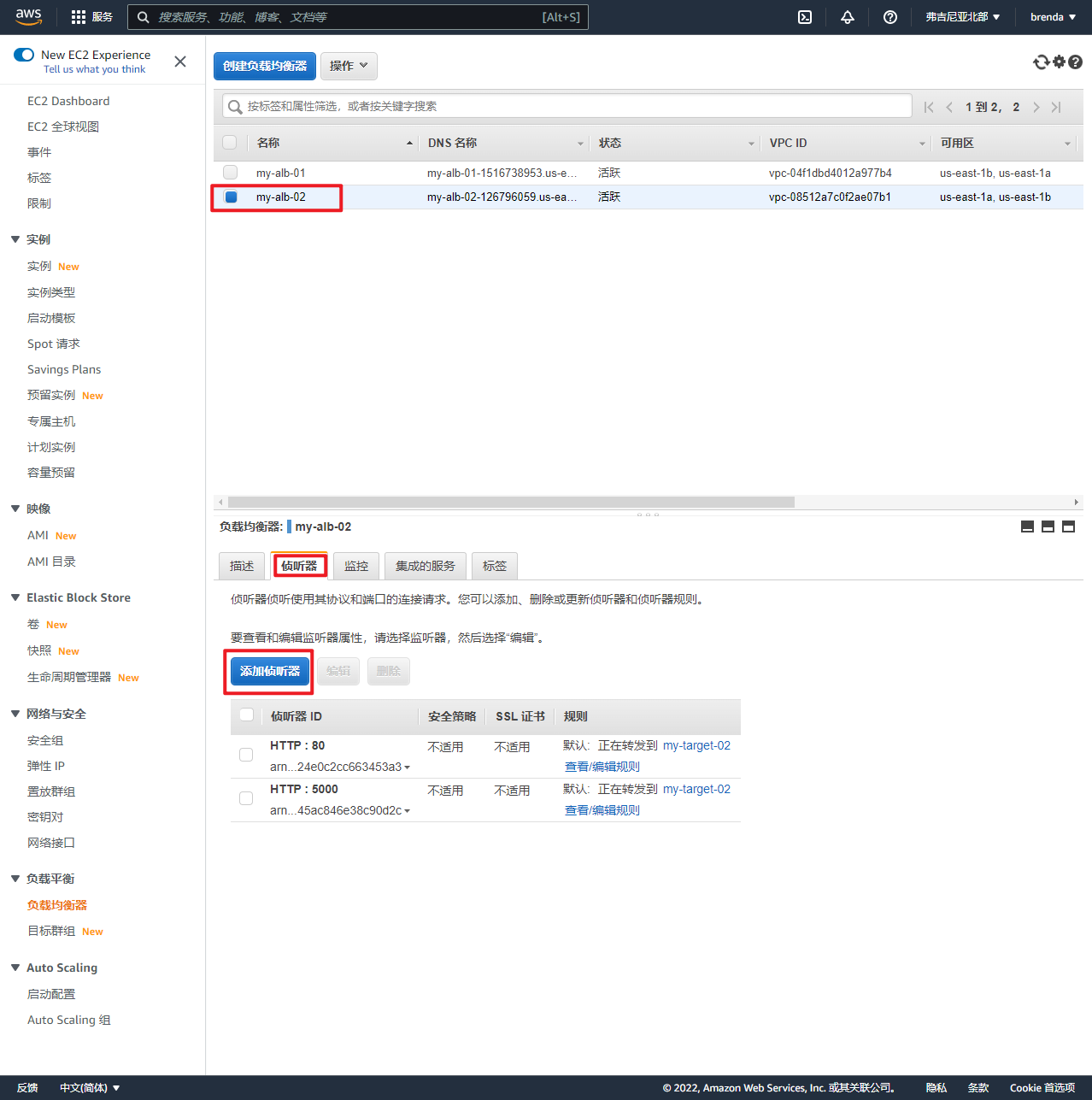Close the New EC2 Experience banner
Viewport: 1092px width, 1100px height.
point(180,62)
